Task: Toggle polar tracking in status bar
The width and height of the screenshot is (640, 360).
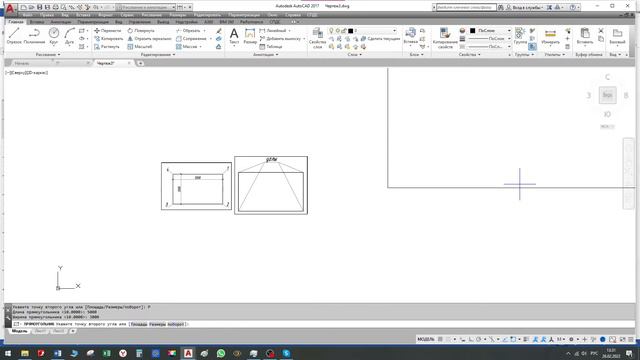Action: [479, 339]
